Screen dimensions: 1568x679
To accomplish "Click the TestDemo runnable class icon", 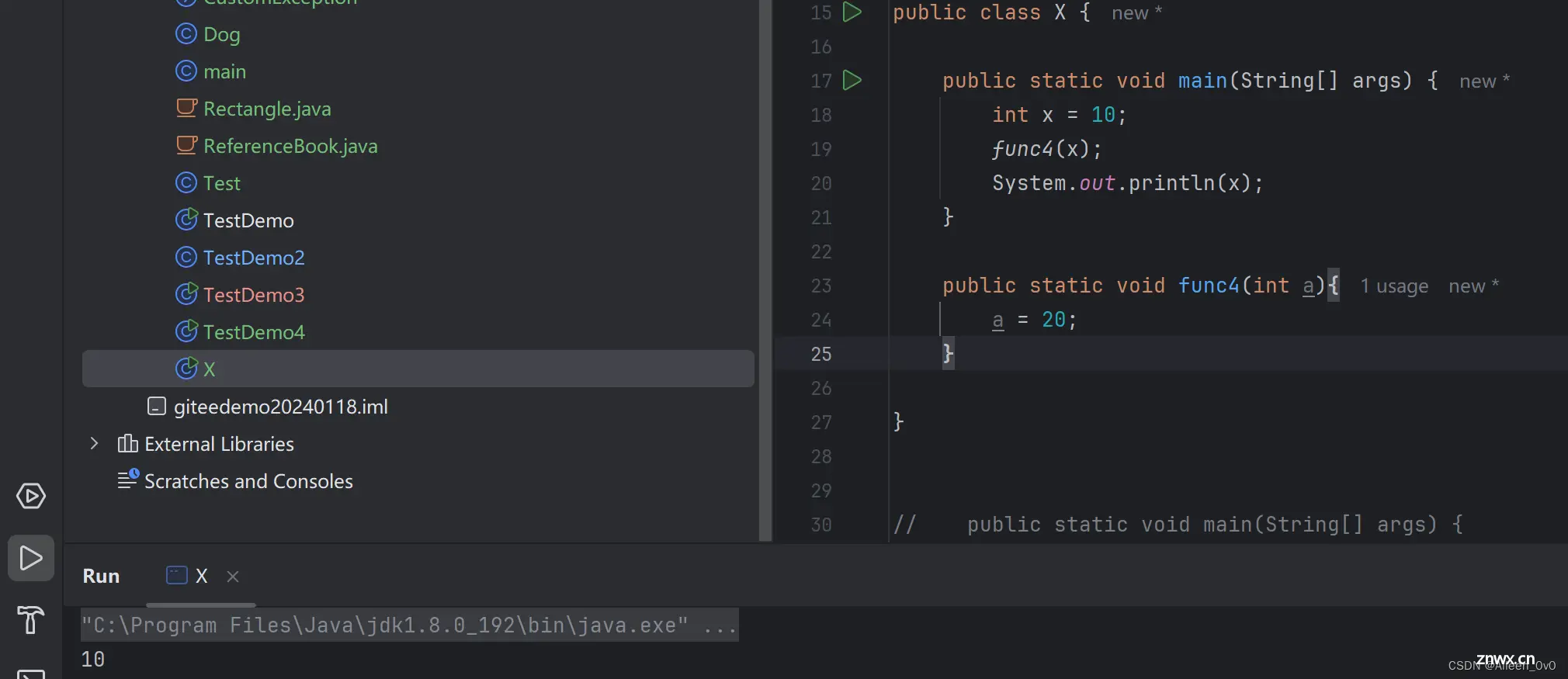I will (186, 220).
